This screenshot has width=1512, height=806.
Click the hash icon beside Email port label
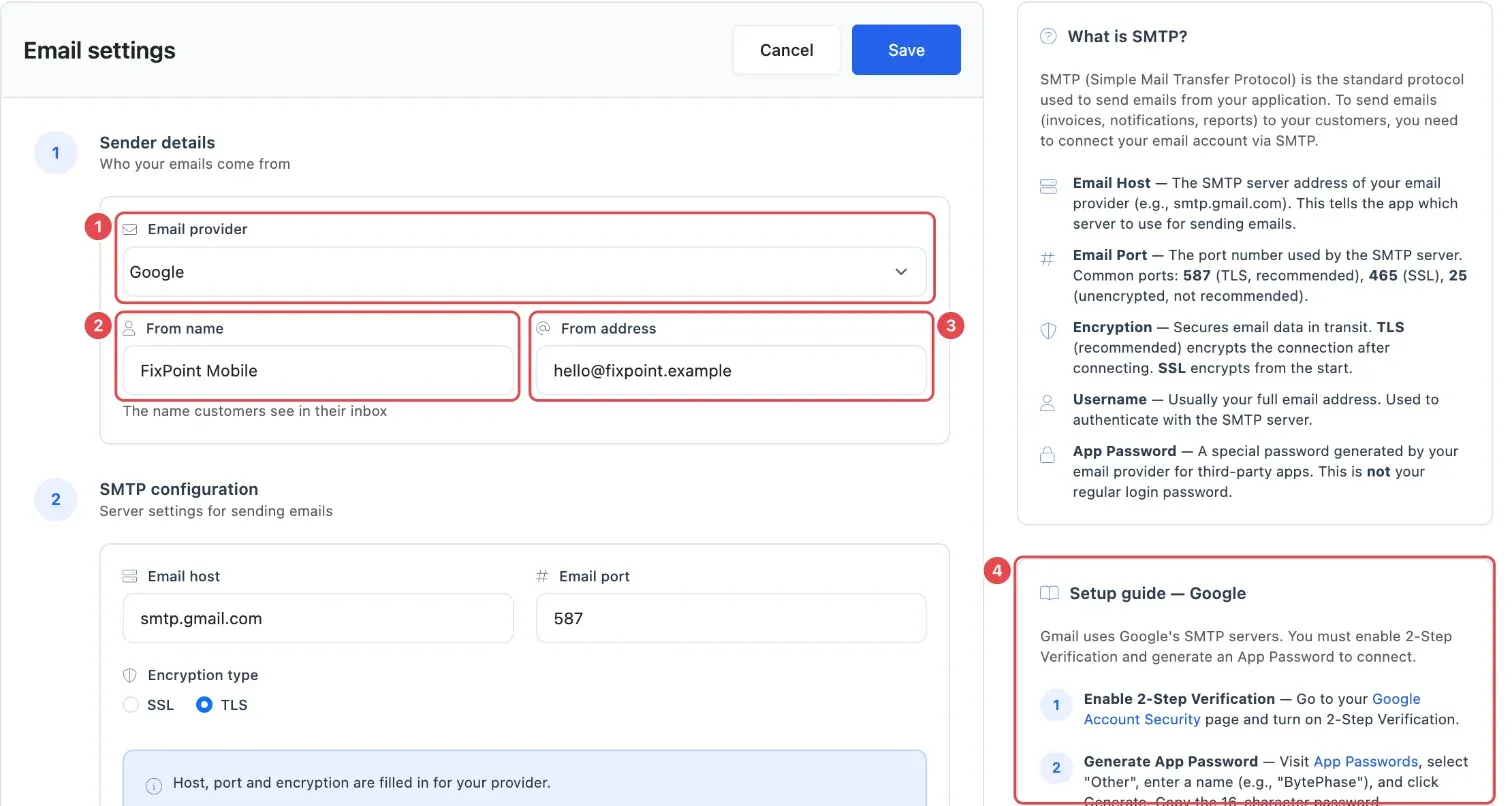pos(543,576)
